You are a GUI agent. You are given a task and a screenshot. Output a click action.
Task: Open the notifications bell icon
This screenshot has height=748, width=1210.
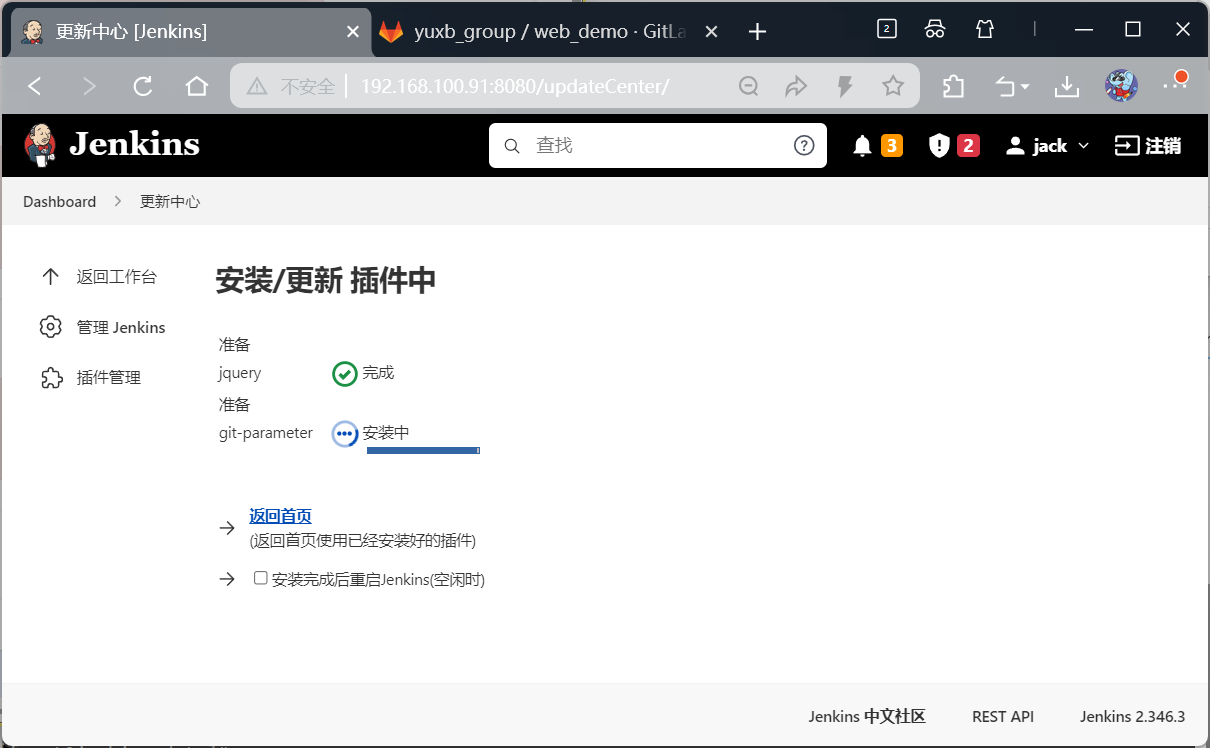click(862, 146)
